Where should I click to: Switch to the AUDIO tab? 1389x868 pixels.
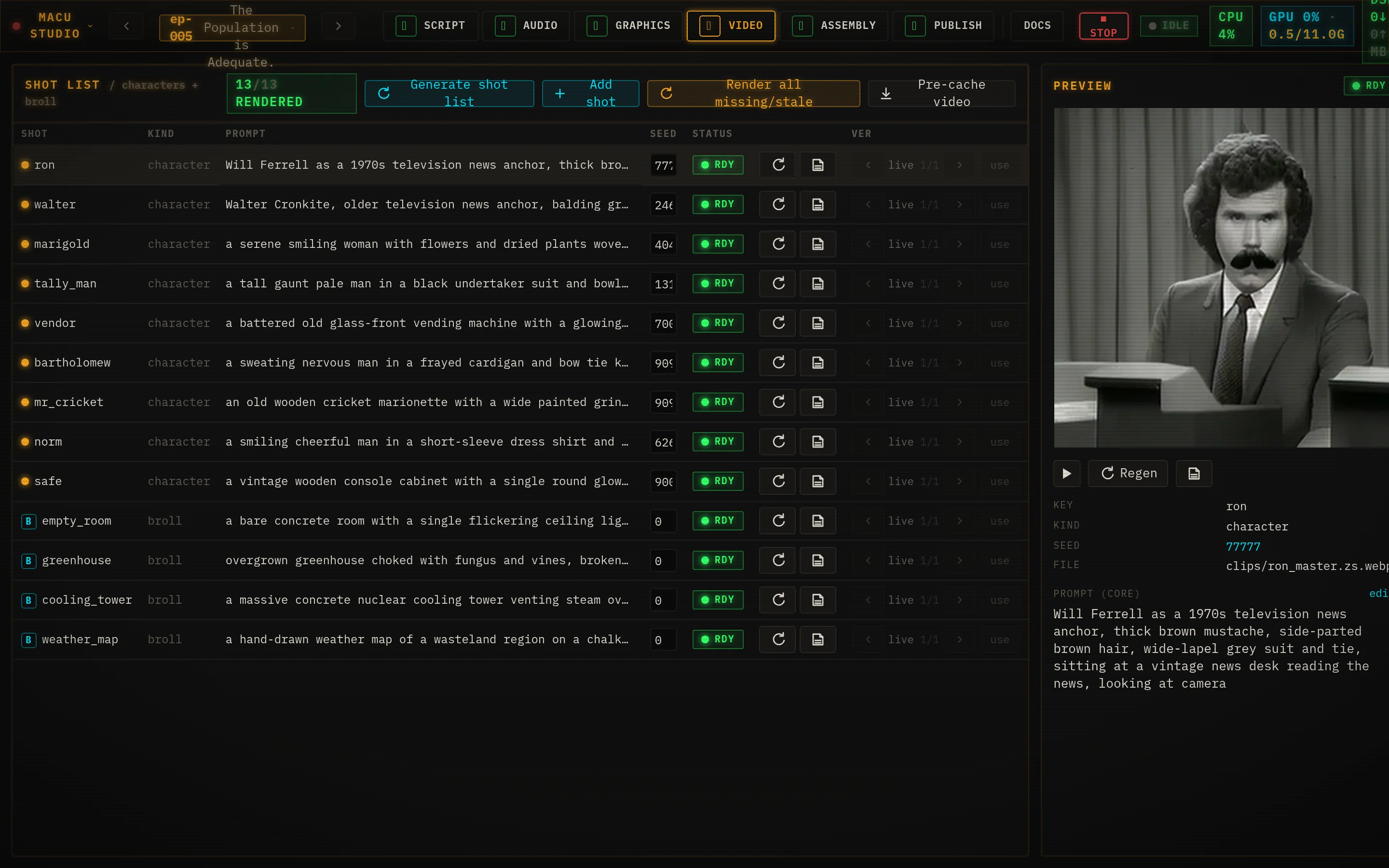526,26
